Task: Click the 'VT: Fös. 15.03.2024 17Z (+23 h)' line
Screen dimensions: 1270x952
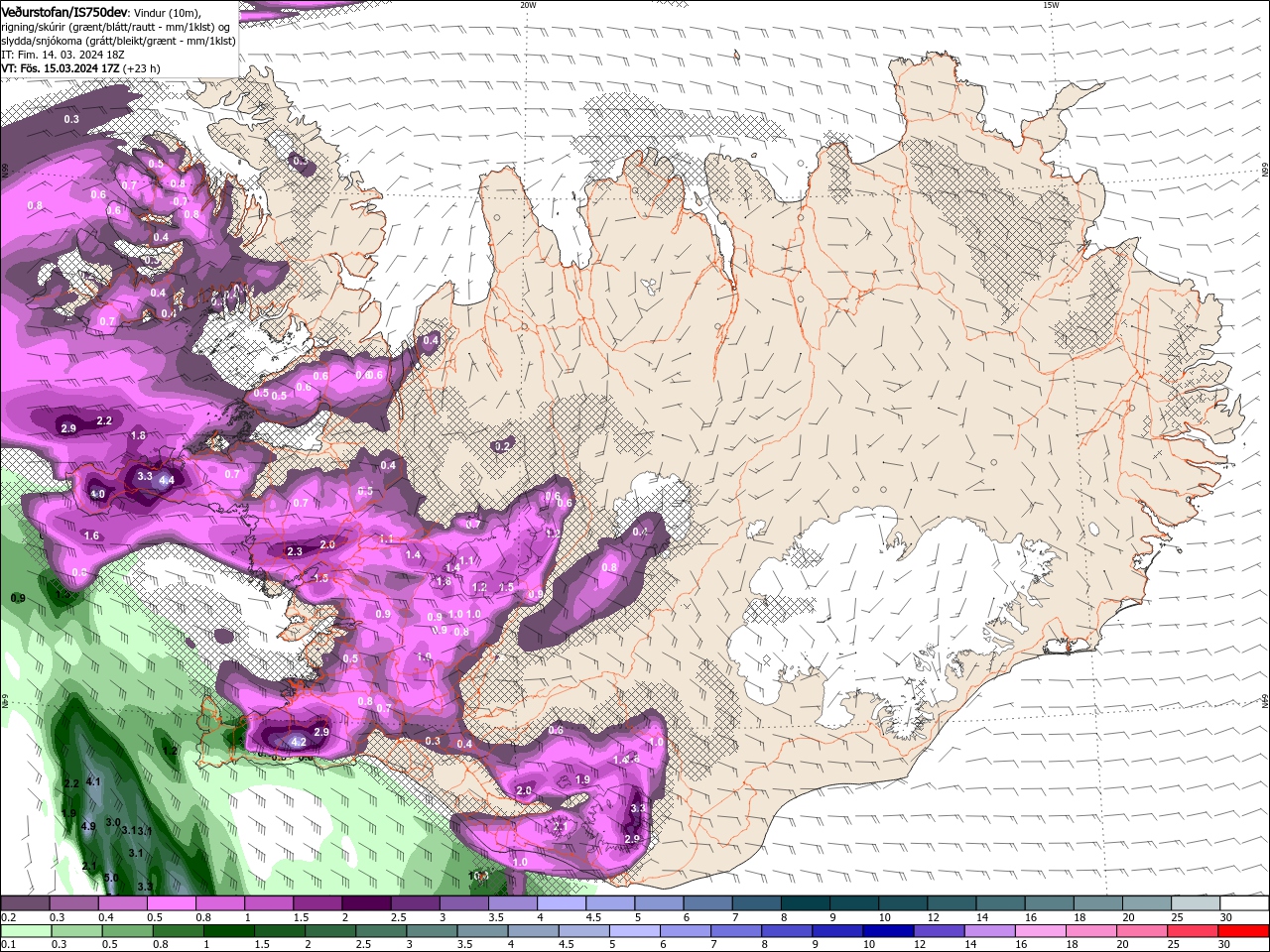Action: click(x=80, y=68)
